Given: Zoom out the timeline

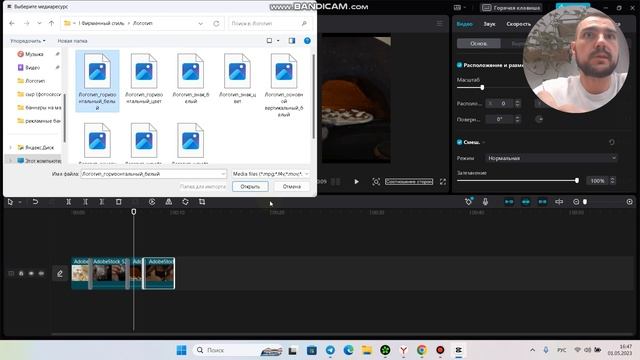Looking at the screenshot, I should click(x=576, y=202).
